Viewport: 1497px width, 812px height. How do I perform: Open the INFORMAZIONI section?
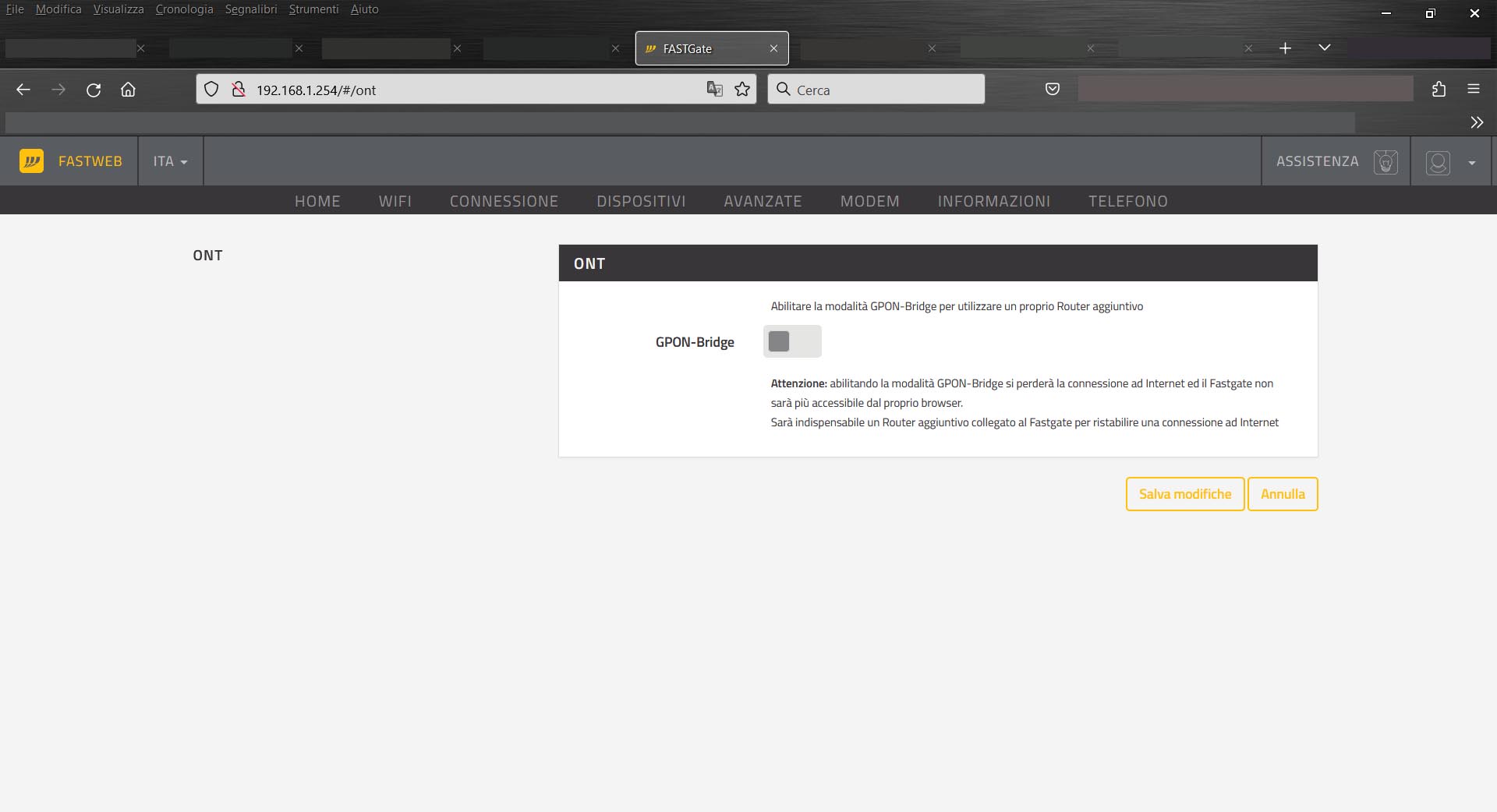[x=994, y=201]
